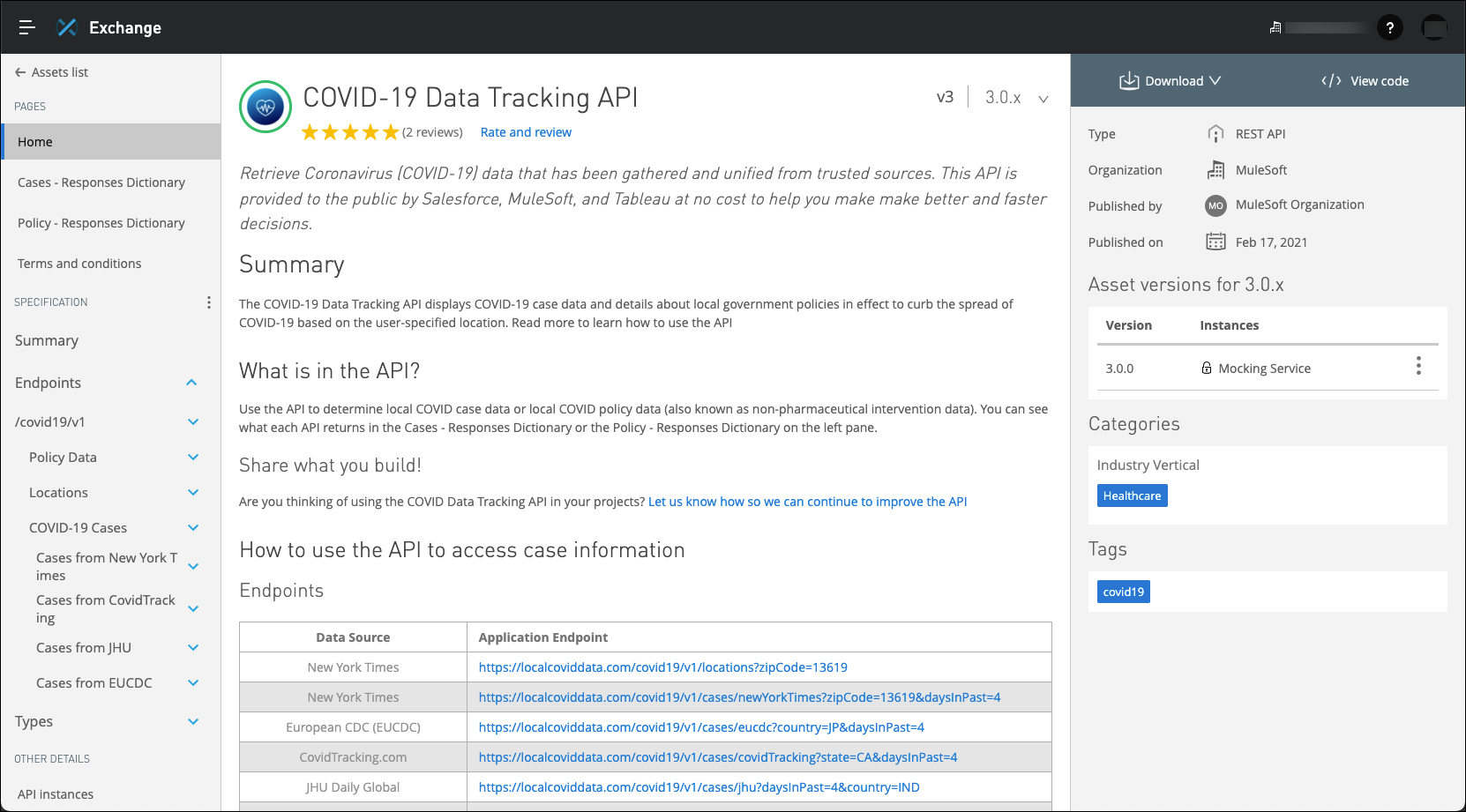Expand the Locations chevron

(x=193, y=493)
